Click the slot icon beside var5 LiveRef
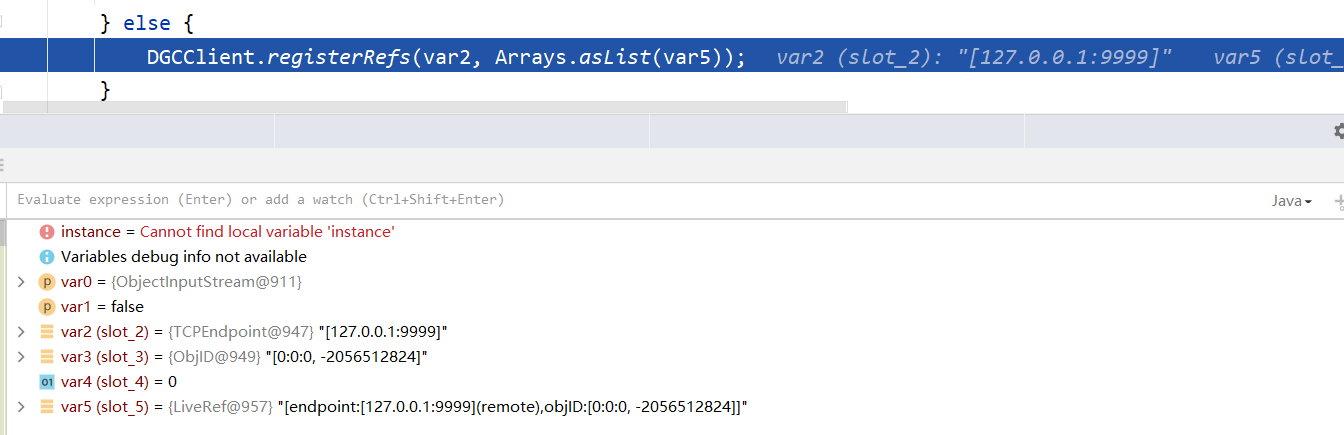The height and width of the screenshot is (435, 1344). (46, 407)
